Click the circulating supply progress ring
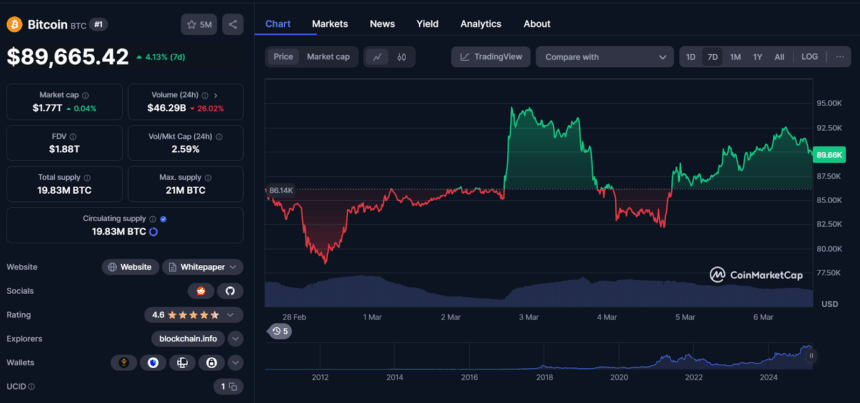This screenshot has height=403, width=860. pyautogui.click(x=154, y=232)
